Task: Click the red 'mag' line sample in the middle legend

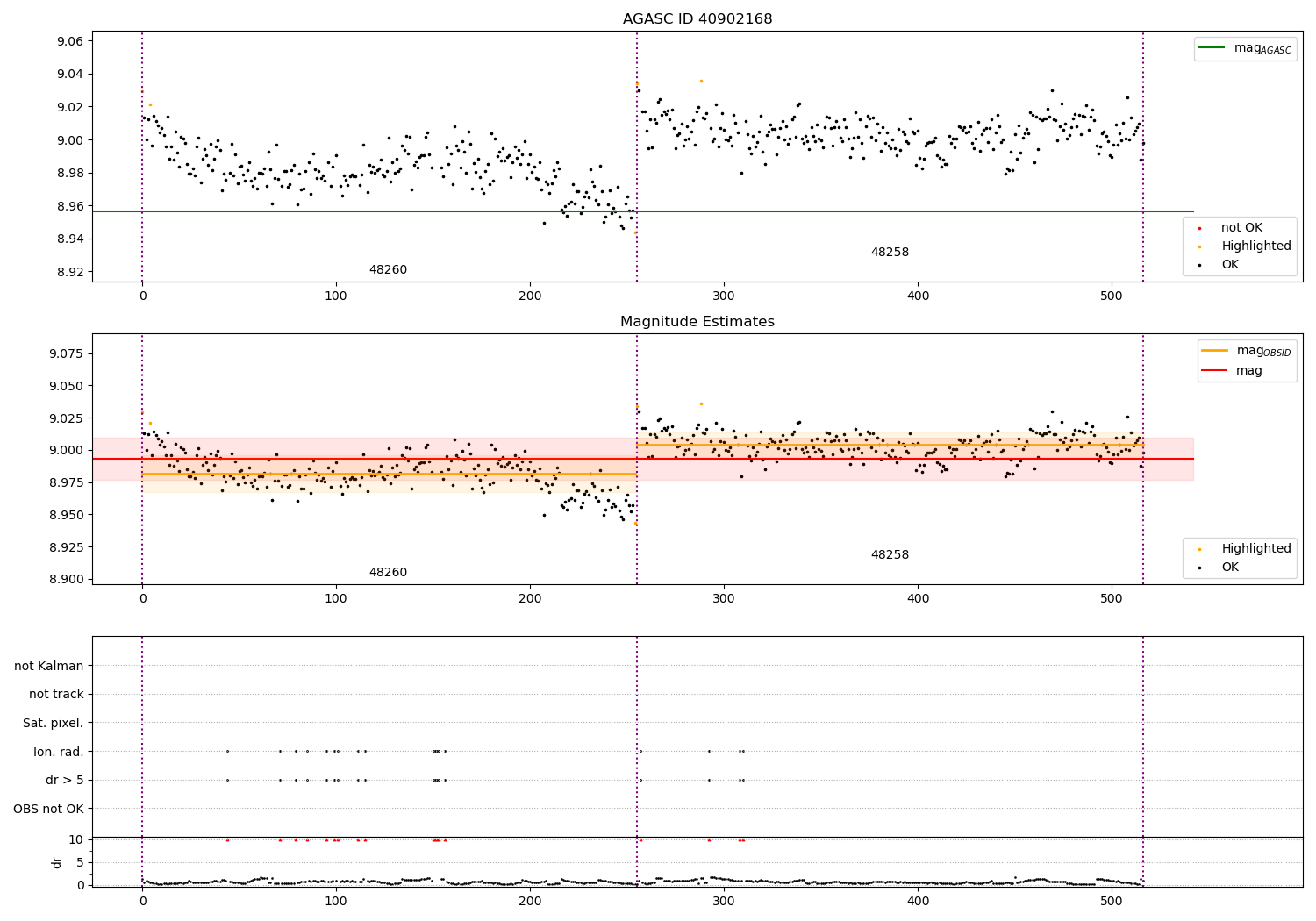Action: pos(1215,371)
